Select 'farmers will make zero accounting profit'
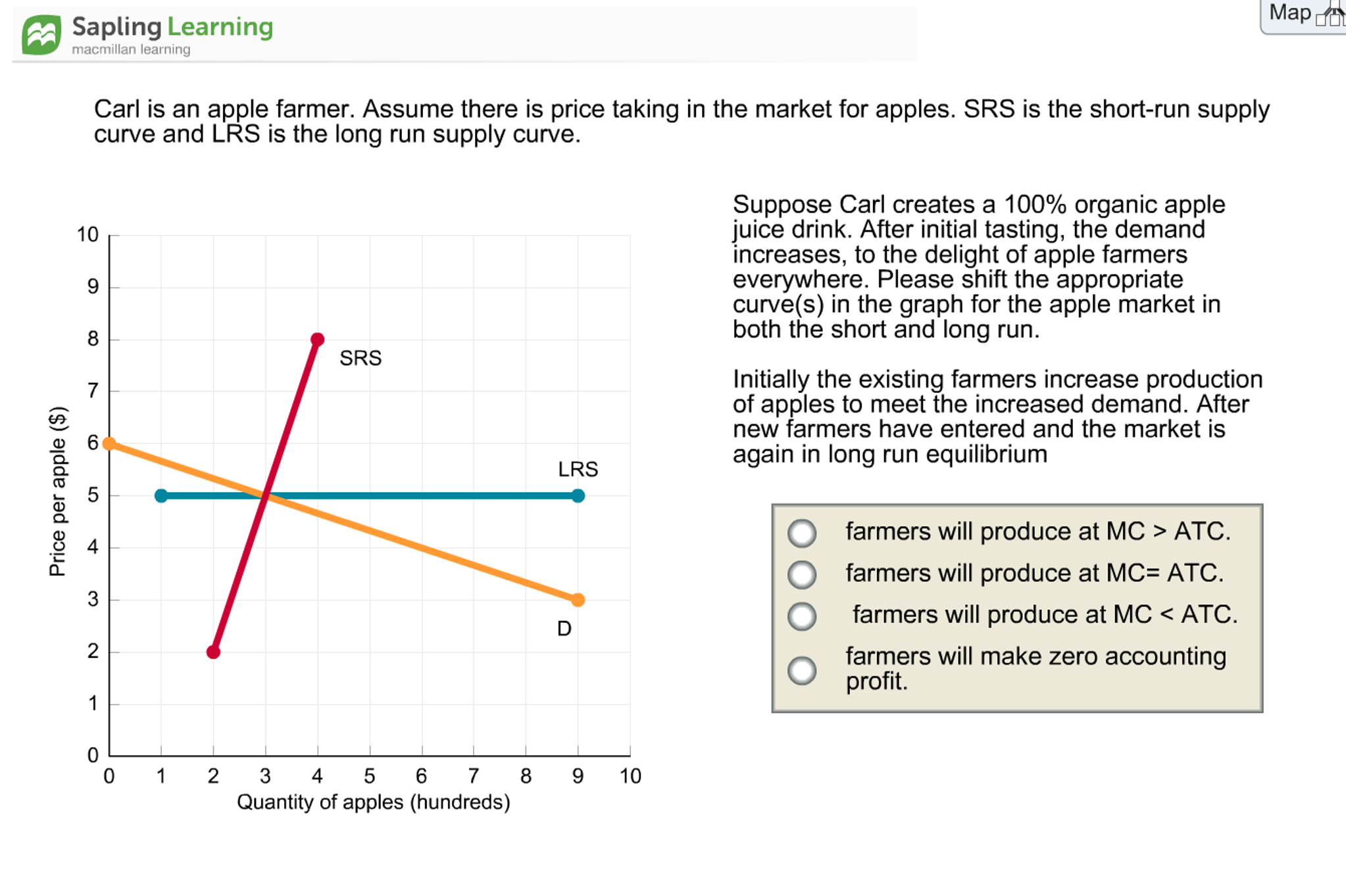 click(802, 670)
